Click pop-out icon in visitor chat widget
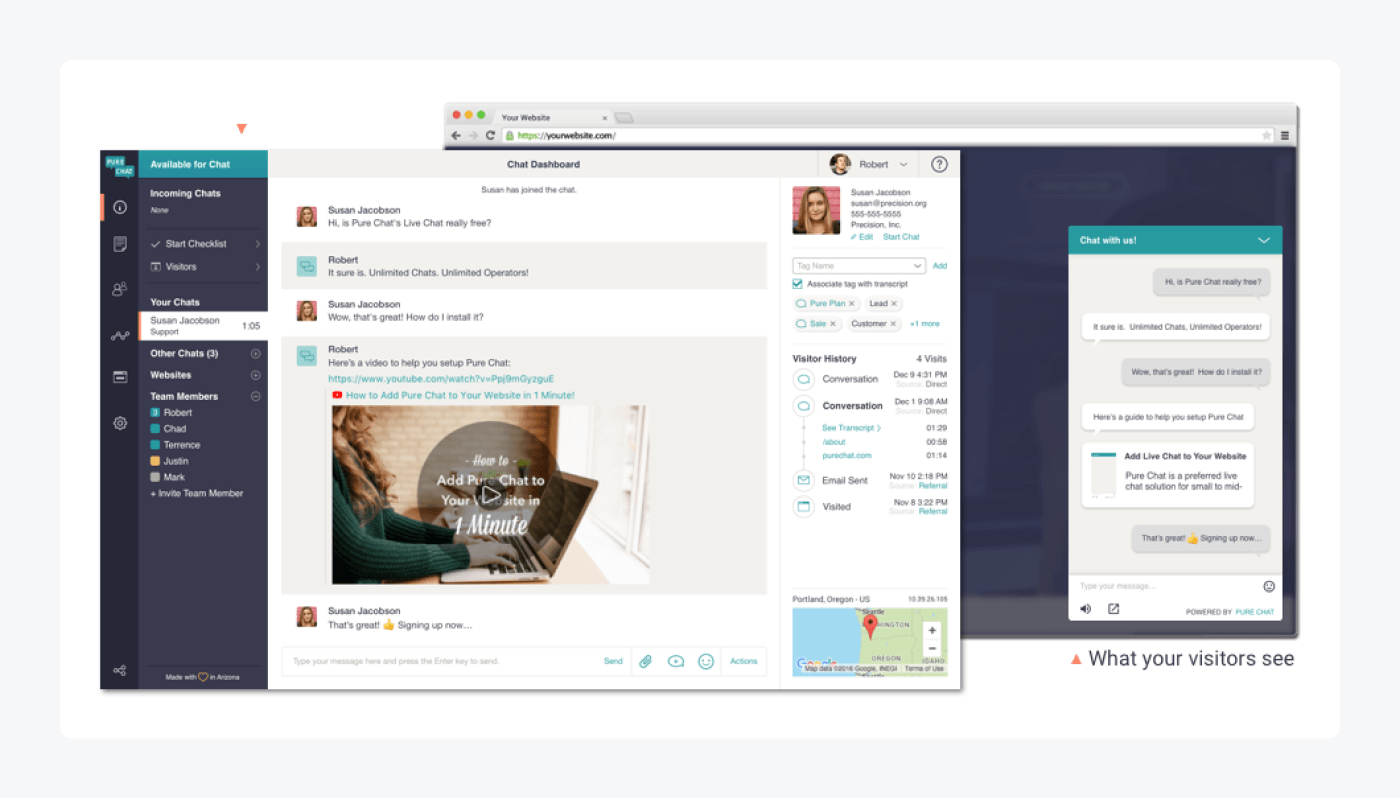This screenshot has height=798, width=1400. (1113, 609)
